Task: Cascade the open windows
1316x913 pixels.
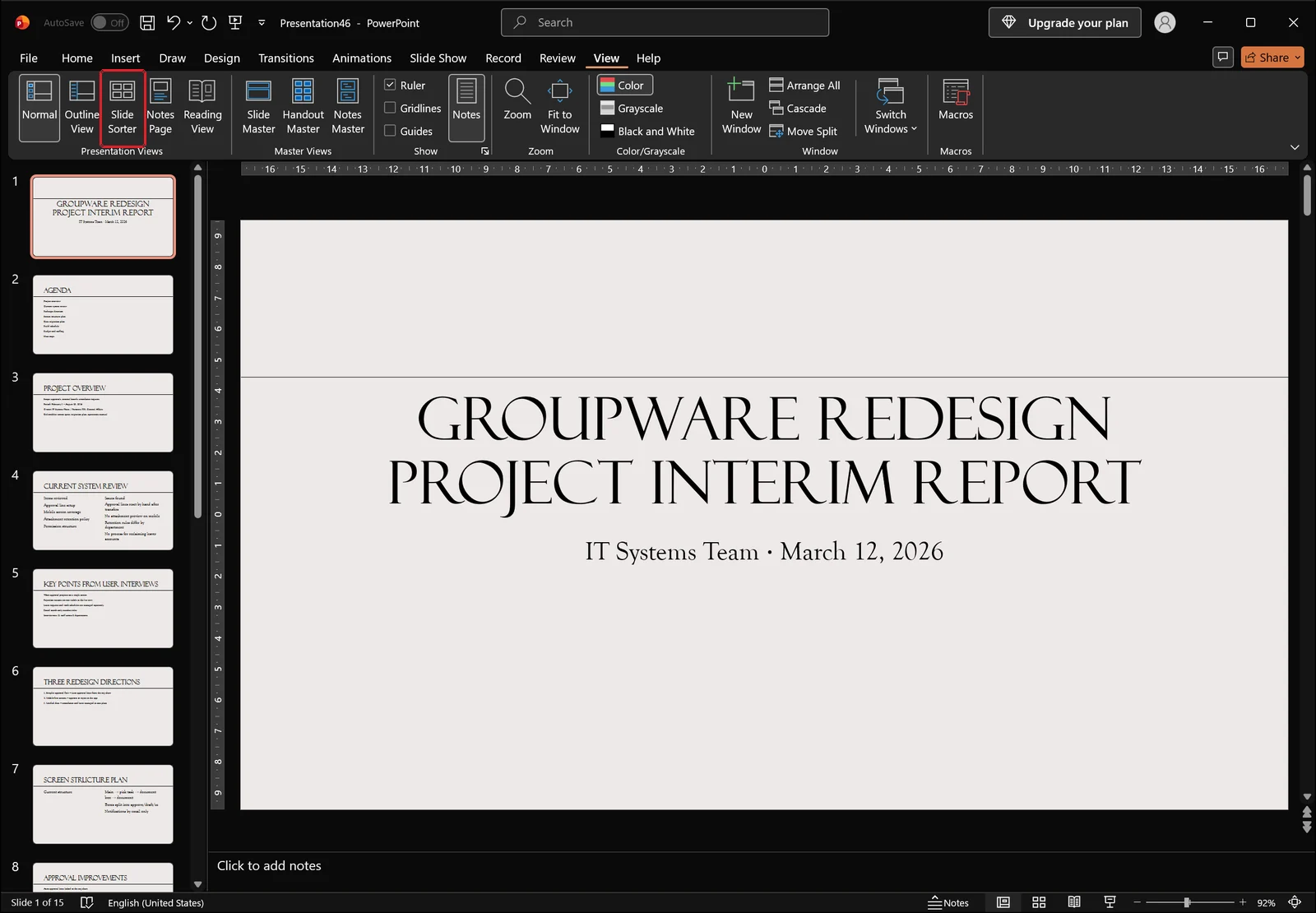Action: pos(798,109)
